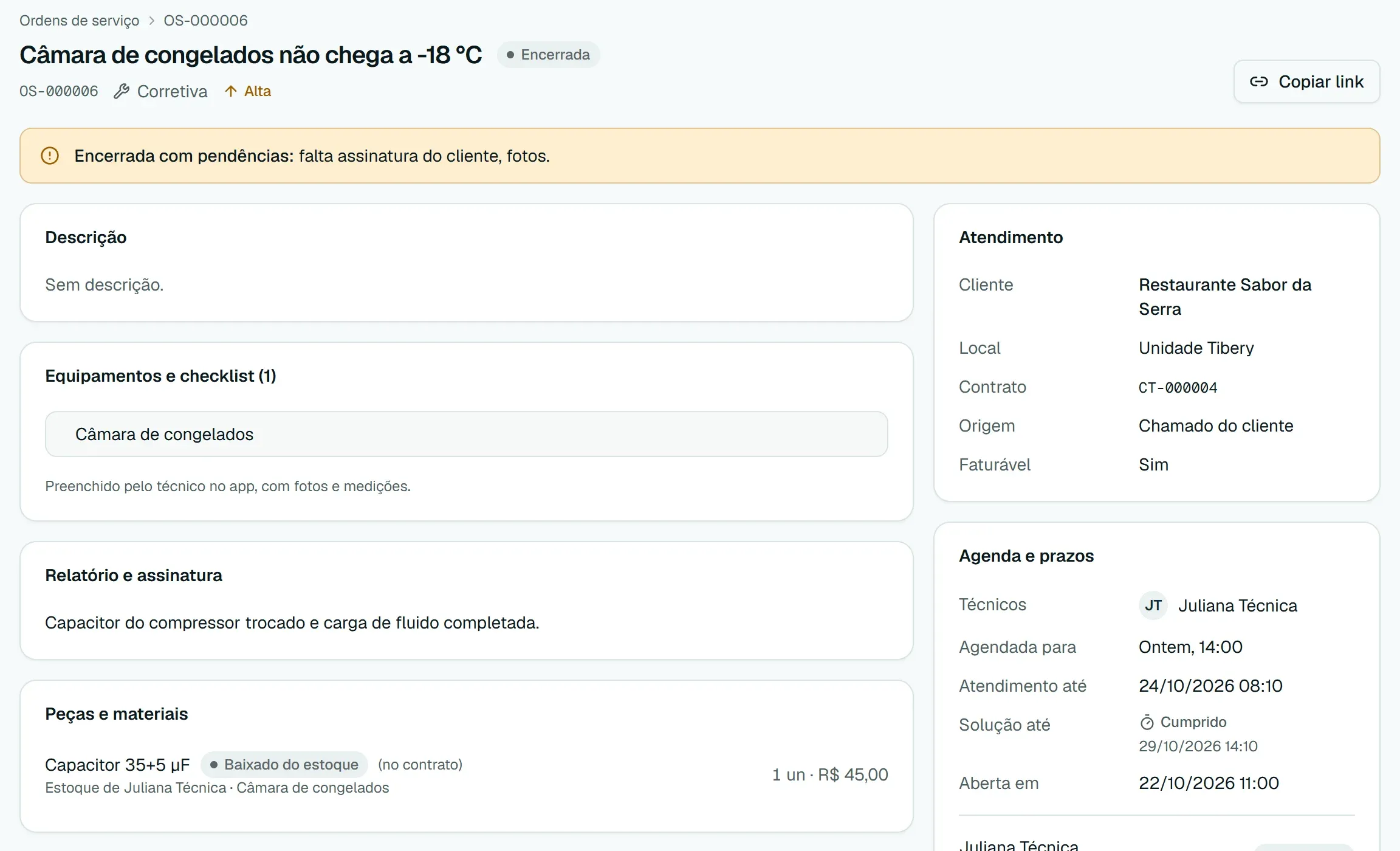
Task: Click the Sim value for Faturável
Action: pos(1153,464)
